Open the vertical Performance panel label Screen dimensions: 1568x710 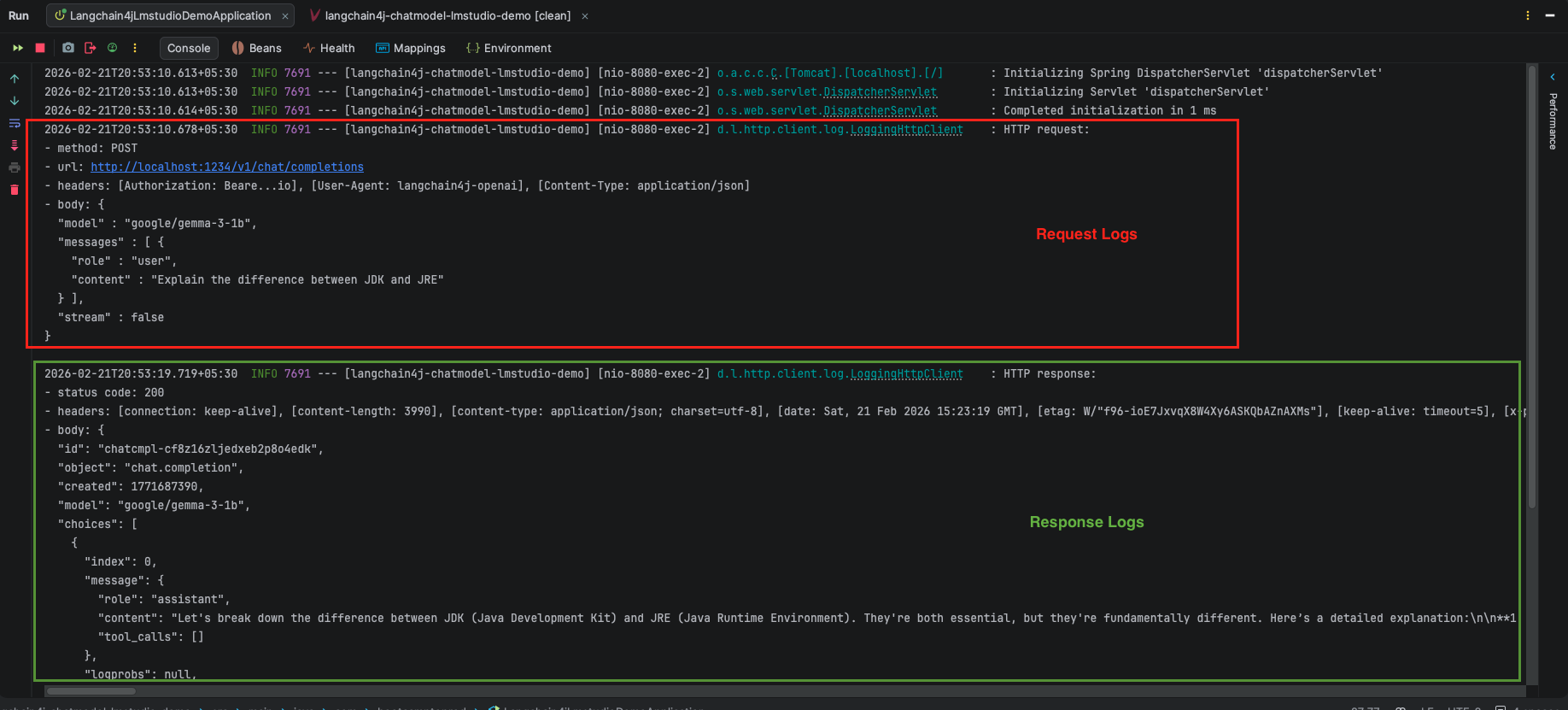1553,121
